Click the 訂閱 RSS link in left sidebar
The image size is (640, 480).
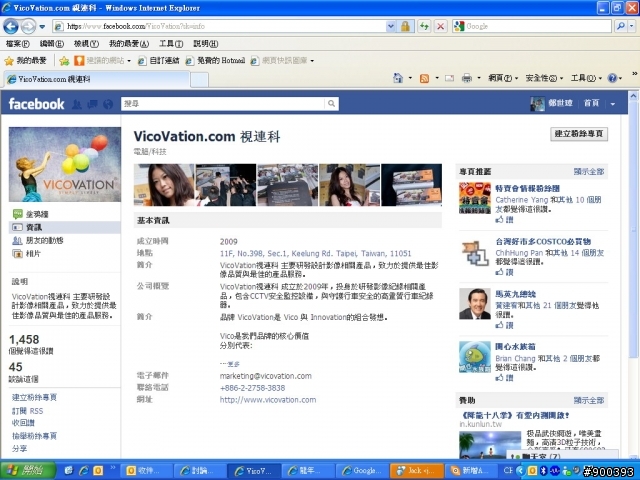point(27,411)
